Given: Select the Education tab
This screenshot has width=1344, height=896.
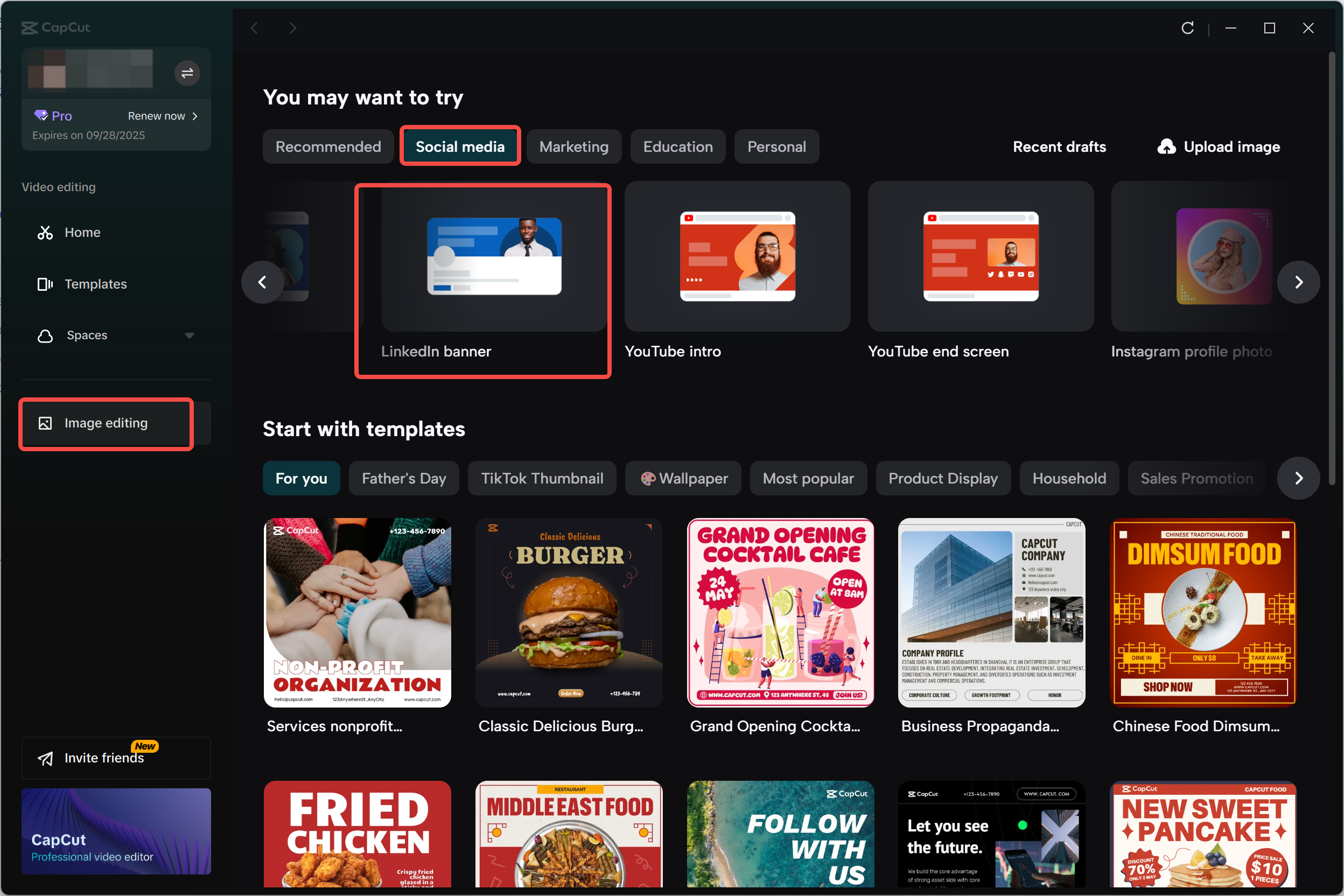Looking at the screenshot, I should (678, 146).
